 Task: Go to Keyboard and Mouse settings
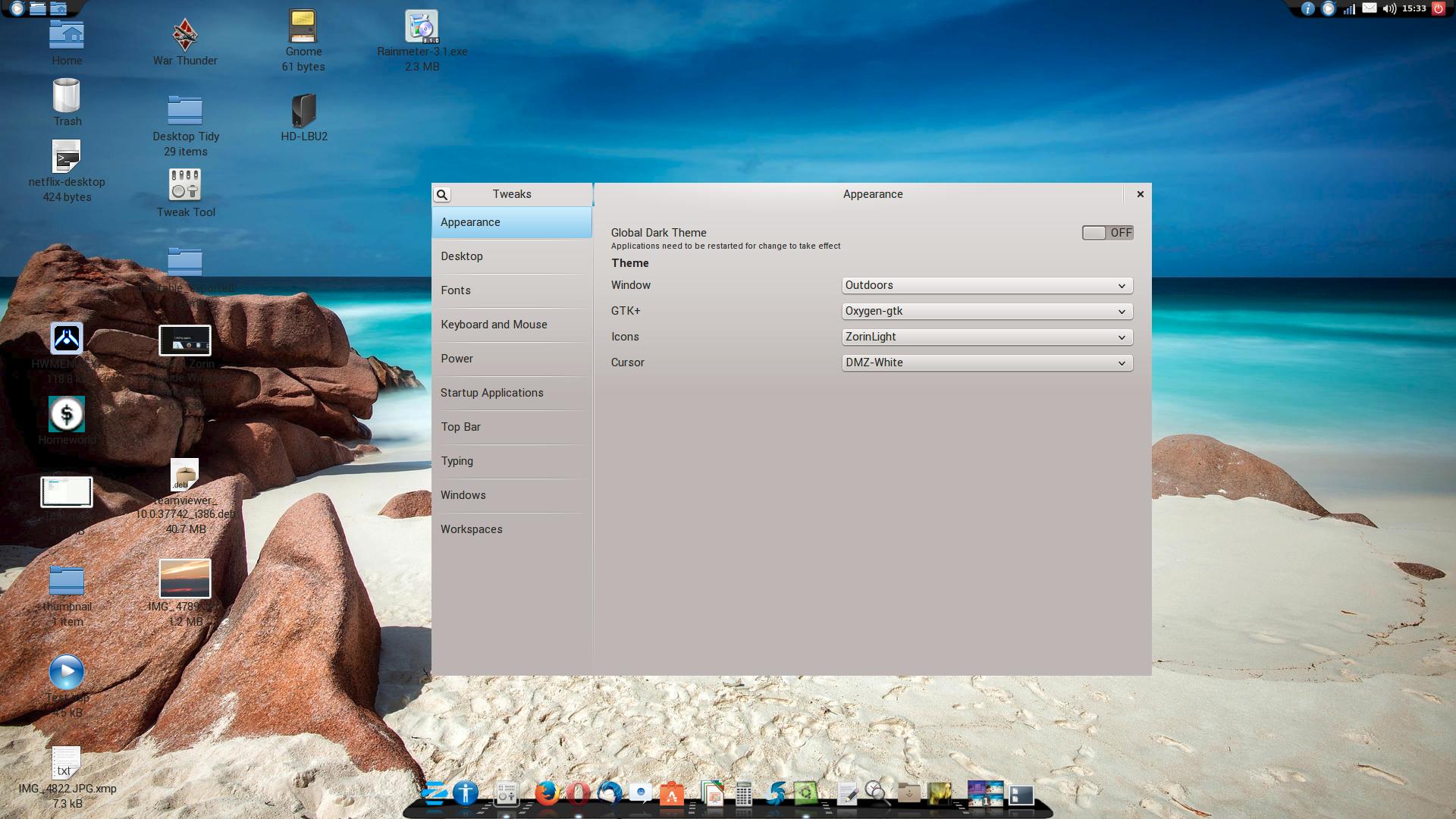click(x=494, y=325)
